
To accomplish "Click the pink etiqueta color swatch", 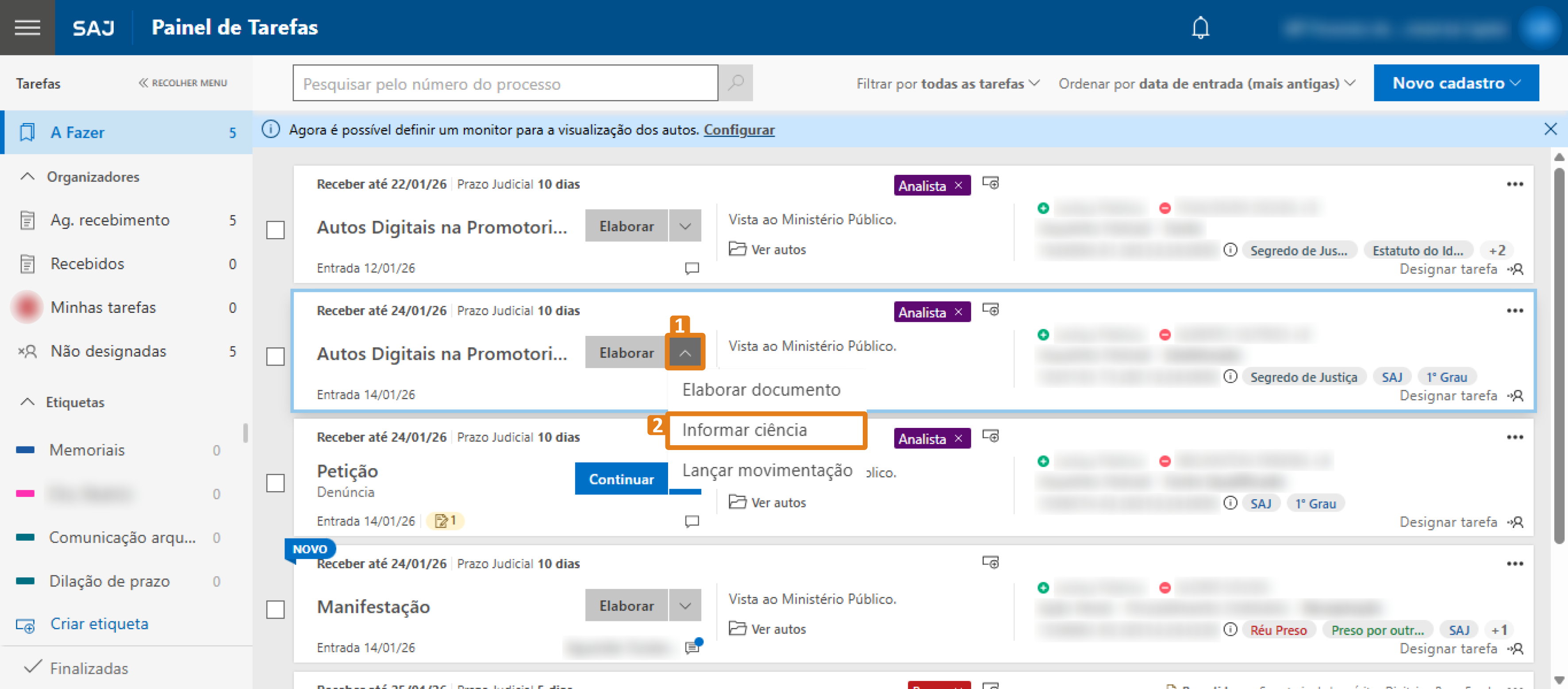I will click(x=25, y=493).
